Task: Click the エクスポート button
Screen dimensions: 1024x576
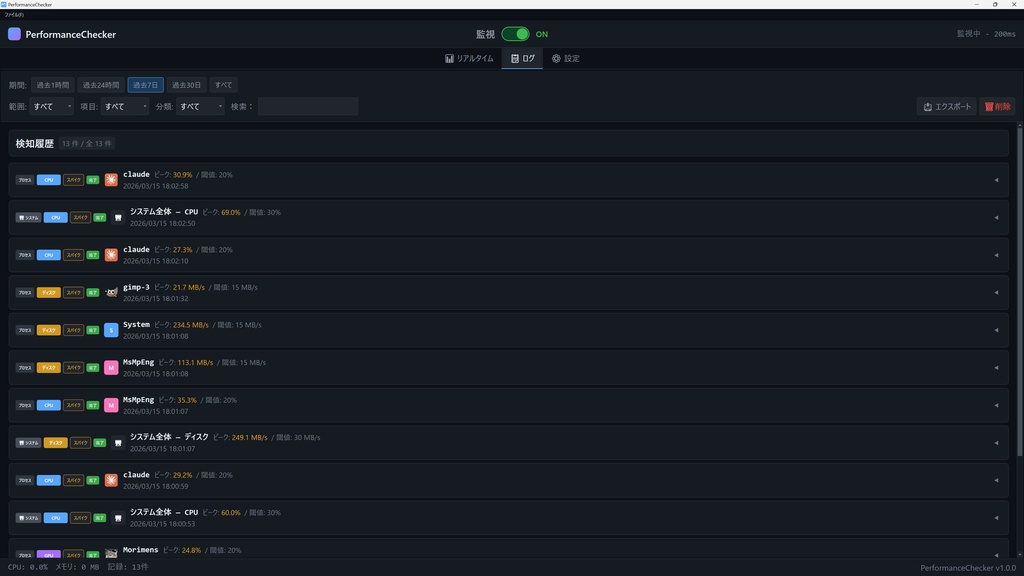Action: pos(947,106)
